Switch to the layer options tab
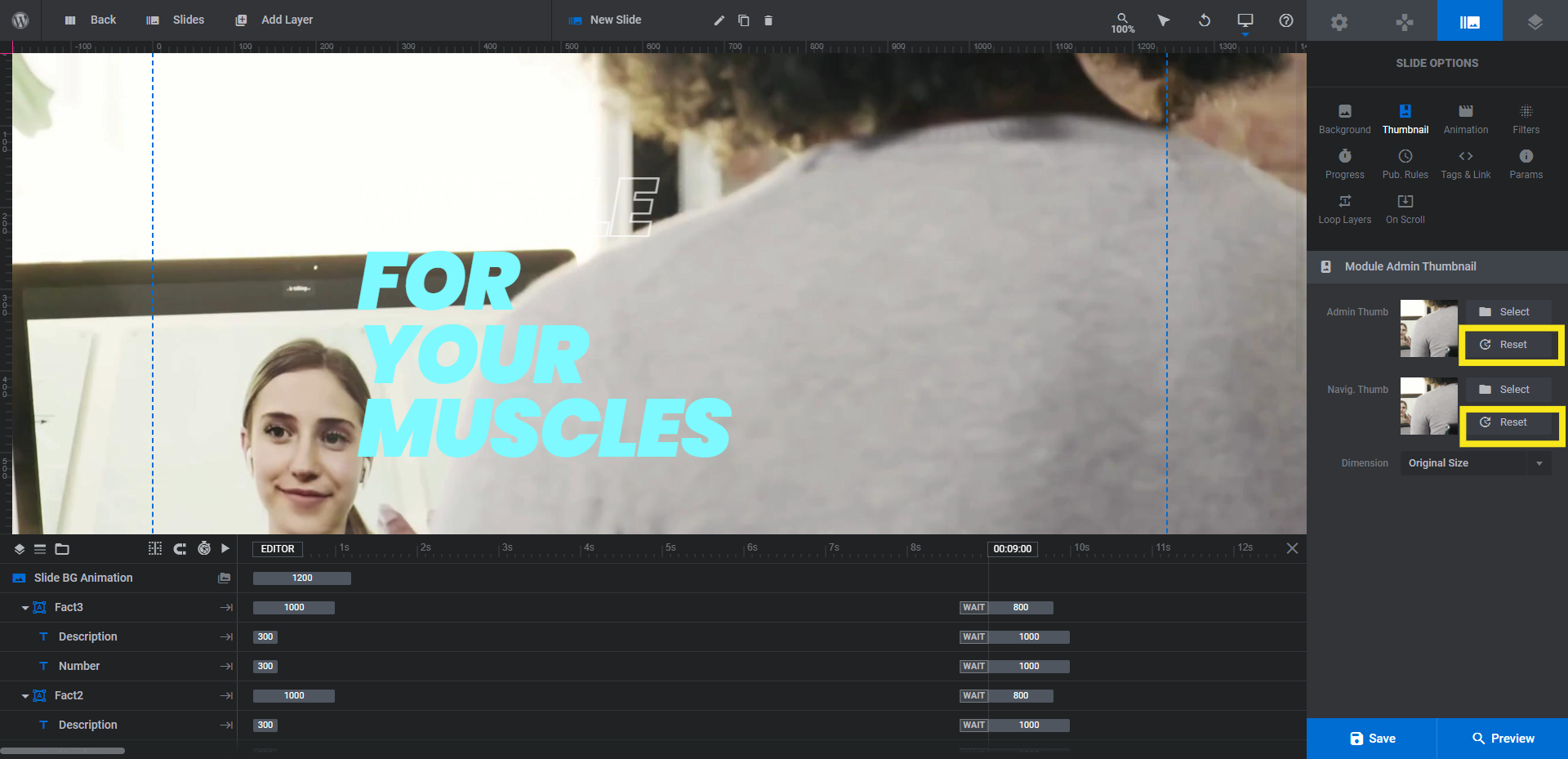 coord(1535,21)
